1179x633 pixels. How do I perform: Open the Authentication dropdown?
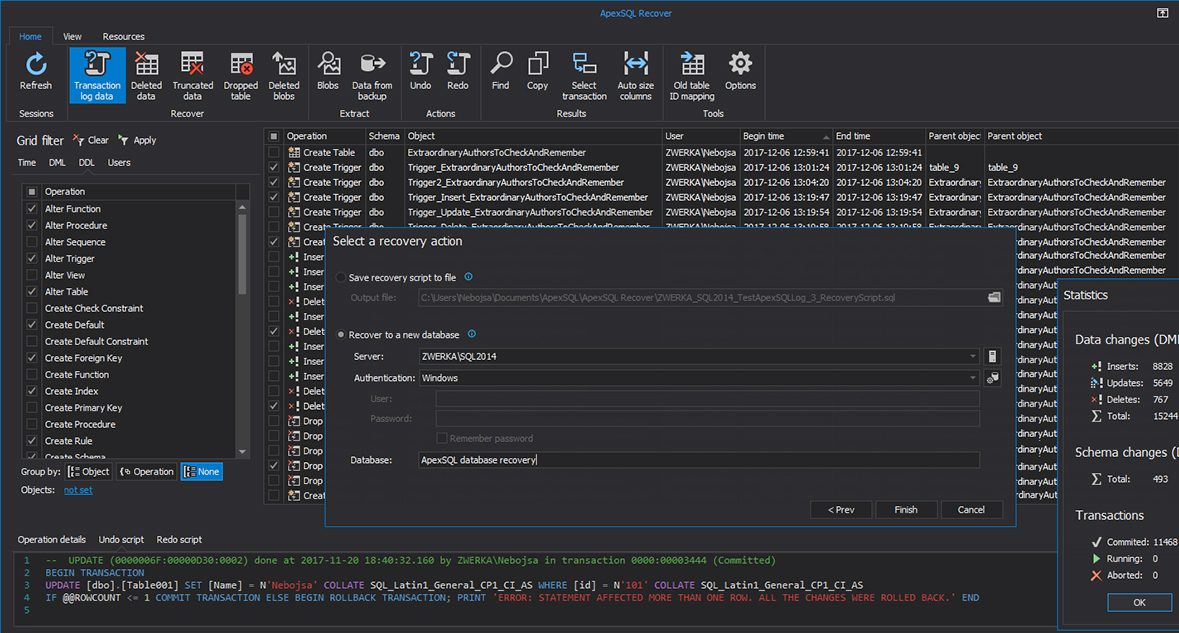973,379
